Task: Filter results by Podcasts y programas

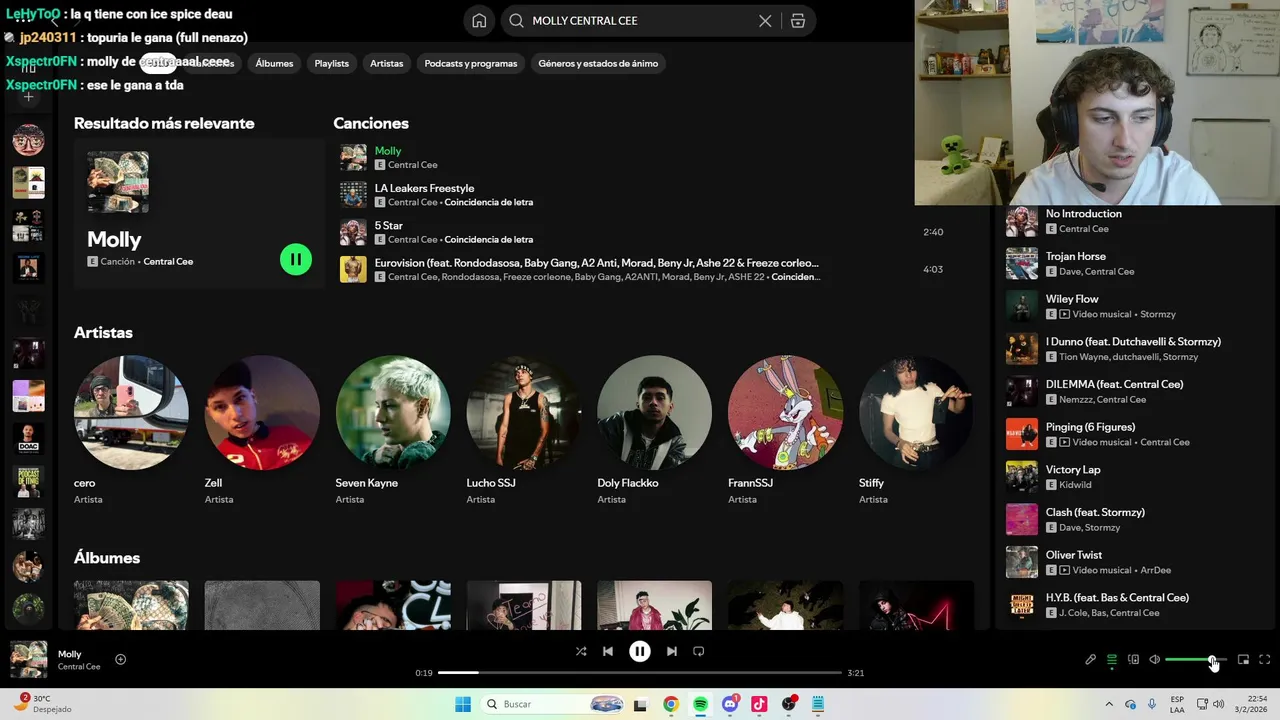Action: point(471,63)
